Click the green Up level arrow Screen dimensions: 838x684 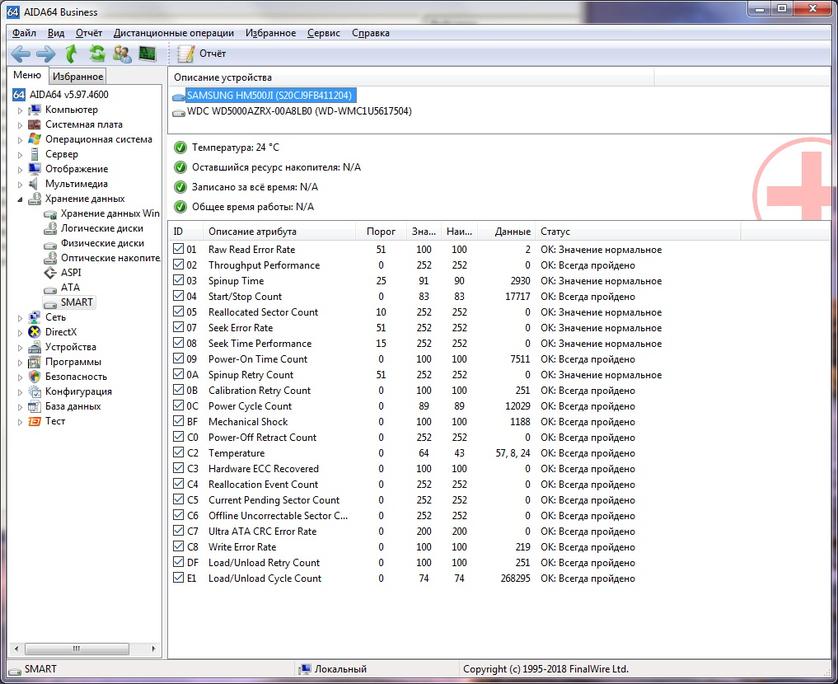(71, 53)
